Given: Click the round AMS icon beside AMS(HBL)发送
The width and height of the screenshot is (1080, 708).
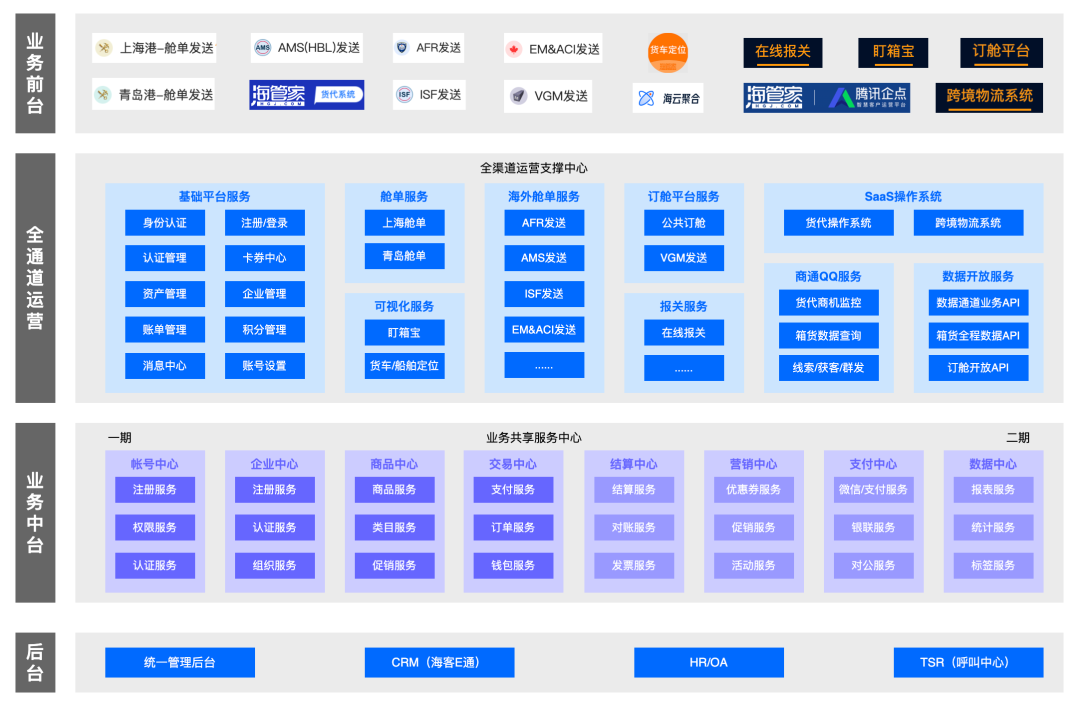Looking at the screenshot, I should click(262, 48).
